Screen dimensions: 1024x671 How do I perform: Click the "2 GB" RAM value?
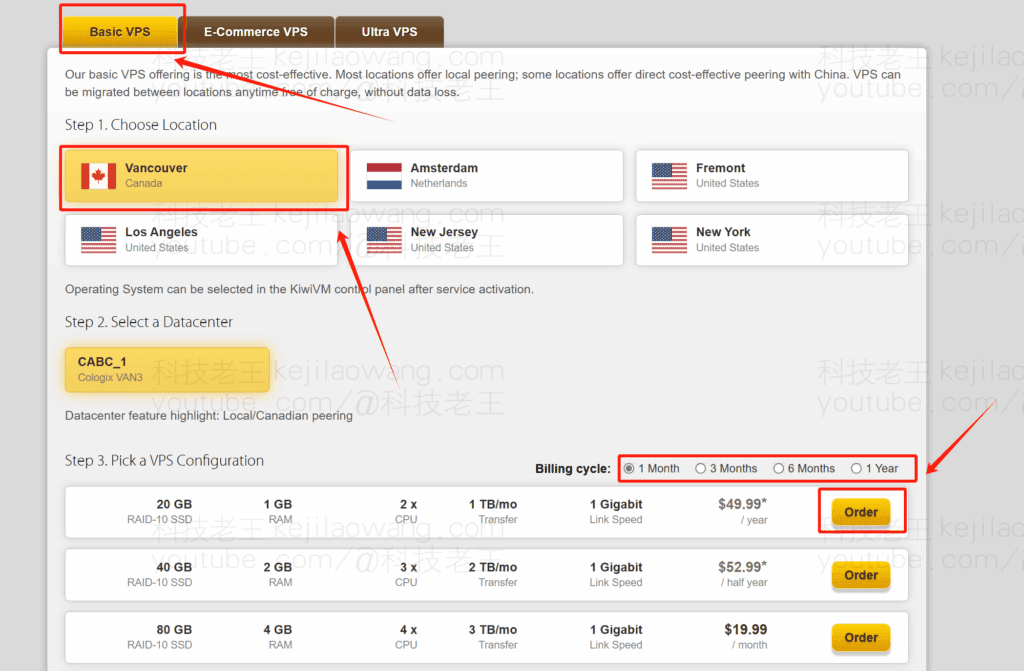click(x=278, y=567)
